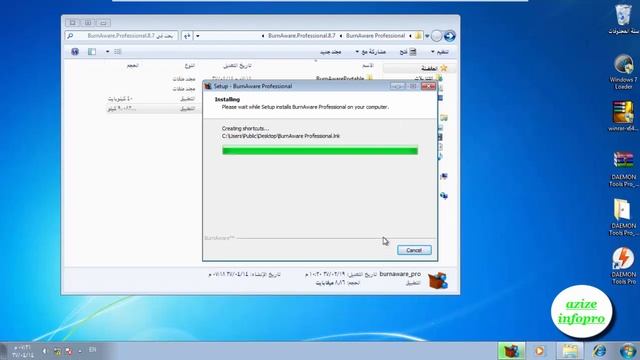Select the DAEMON Tools Pro lightning shortcut
640x360 pixels.
click(x=623, y=265)
